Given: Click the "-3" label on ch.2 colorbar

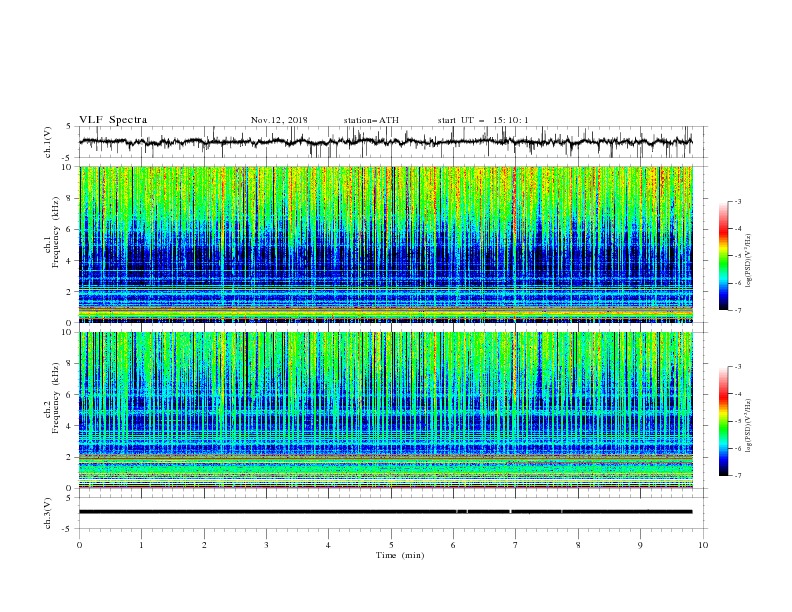Looking at the screenshot, I should [738, 367].
